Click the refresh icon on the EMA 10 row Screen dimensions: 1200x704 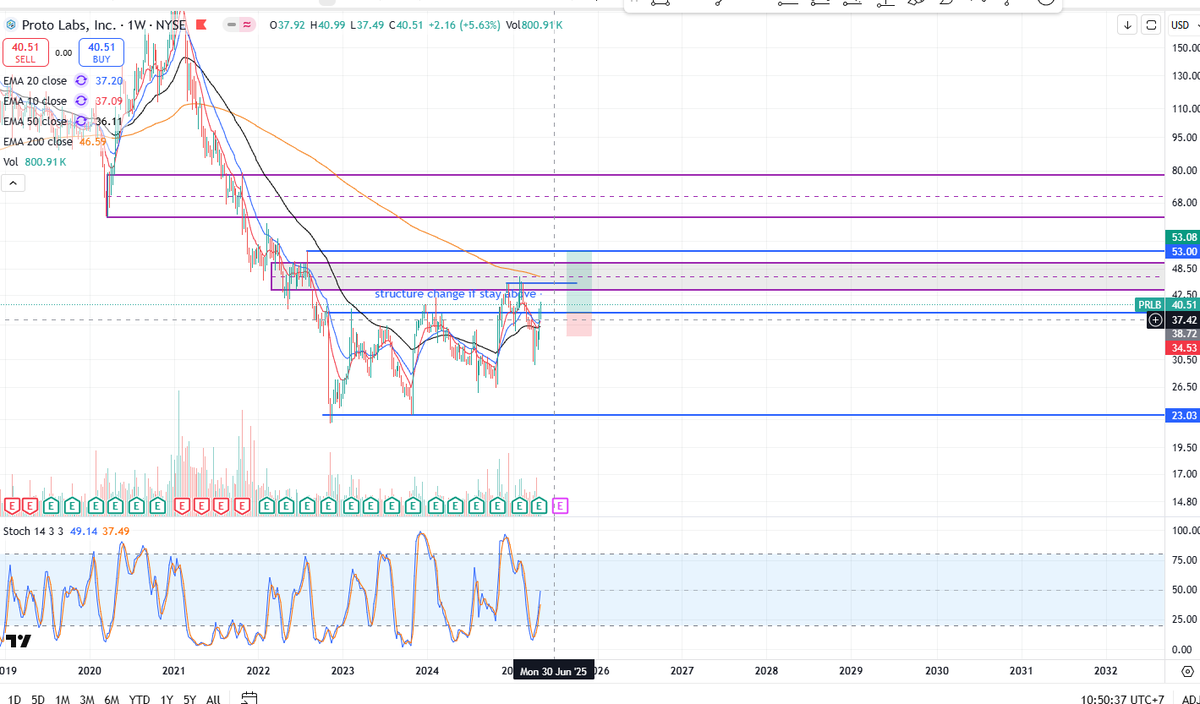pos(81,101)
